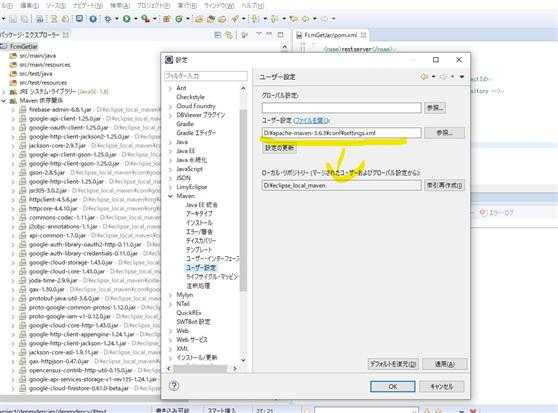Open the ソース(S) menu
This screenshot has width=558, height=413.
56,5
